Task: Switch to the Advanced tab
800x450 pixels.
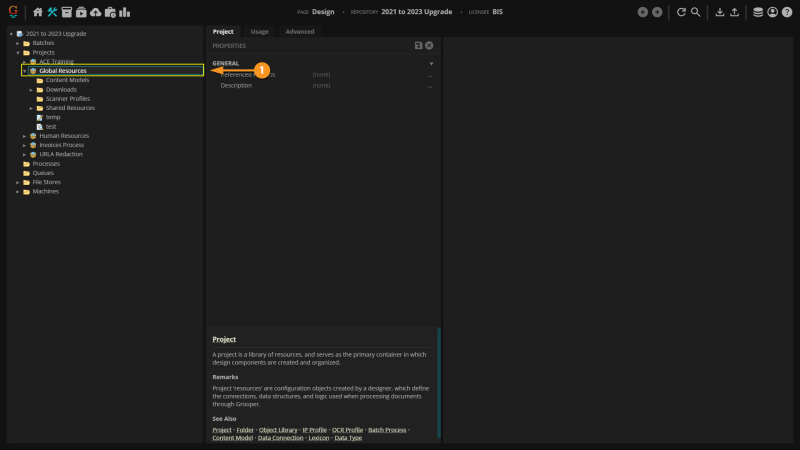Action: pos(299,32)
